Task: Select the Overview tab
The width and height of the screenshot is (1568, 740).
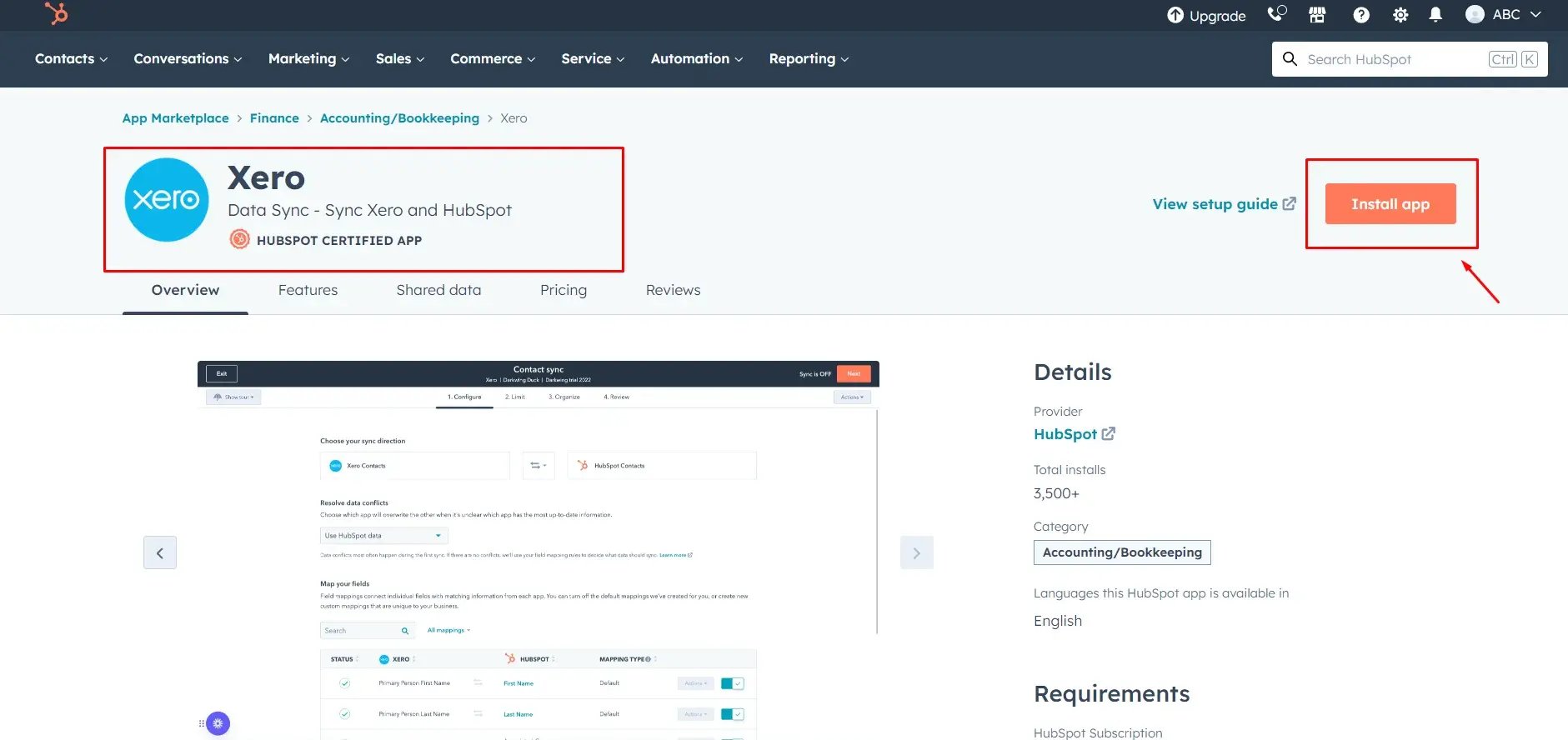Action: click(185, 290)
